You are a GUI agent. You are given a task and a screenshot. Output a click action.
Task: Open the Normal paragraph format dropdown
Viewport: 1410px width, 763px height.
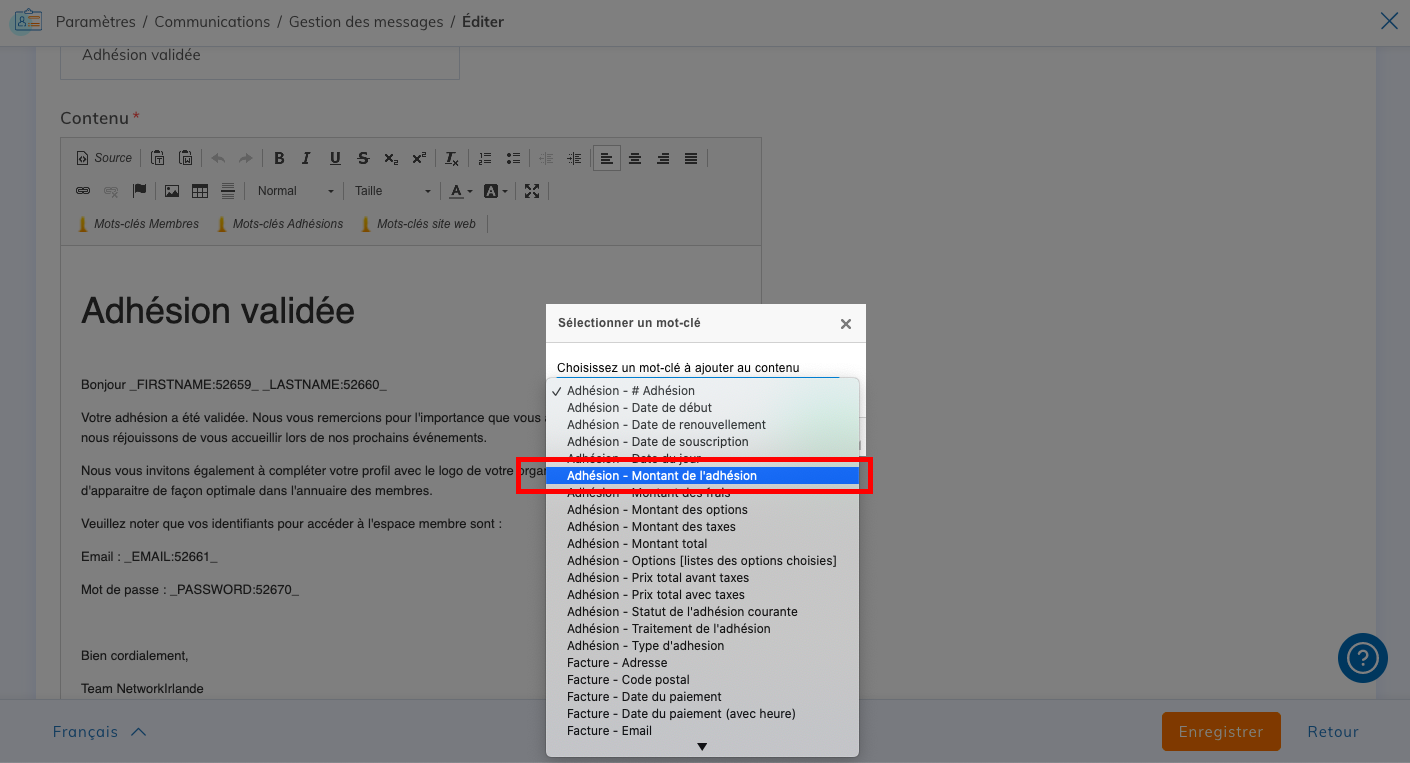click(x=295, y=191)
